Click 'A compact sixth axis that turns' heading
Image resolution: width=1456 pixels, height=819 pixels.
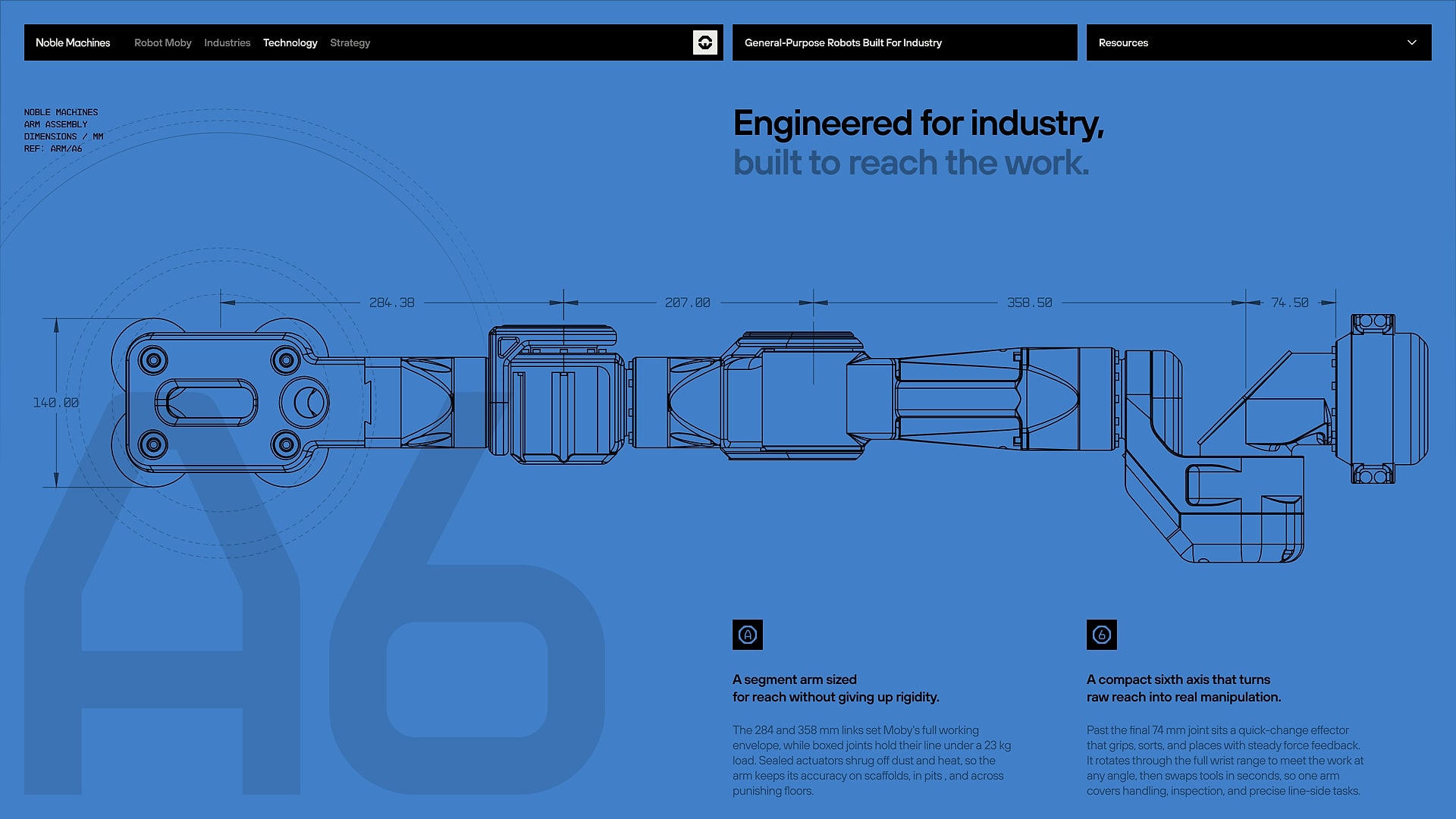pos(1178,679)
